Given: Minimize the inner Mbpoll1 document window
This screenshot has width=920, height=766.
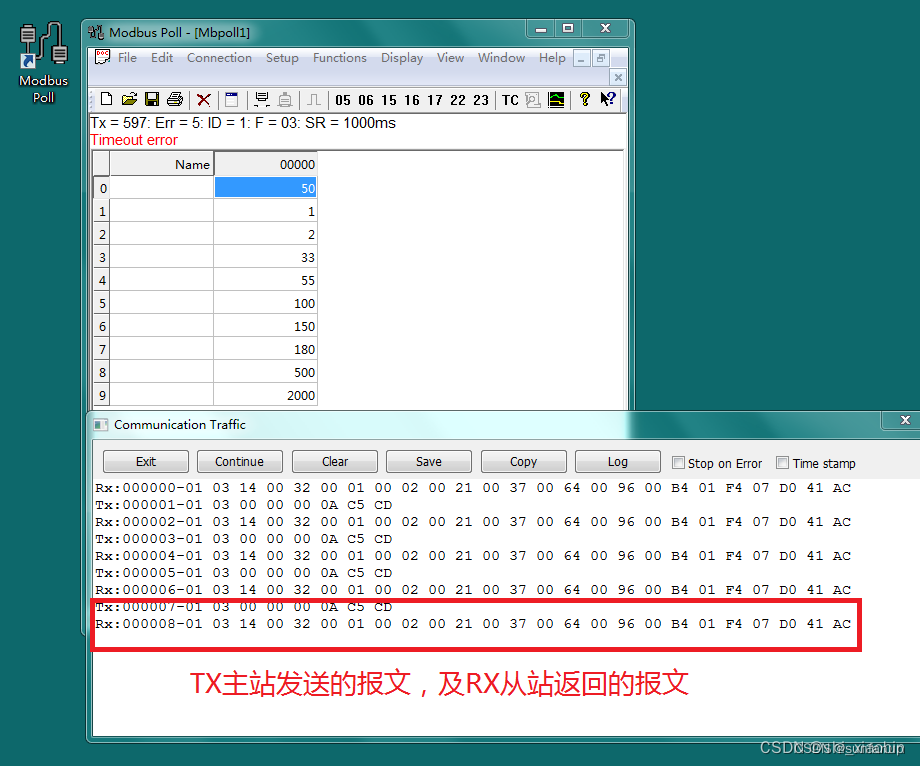Looking at the screenshot, I should [x=581, y=59].
